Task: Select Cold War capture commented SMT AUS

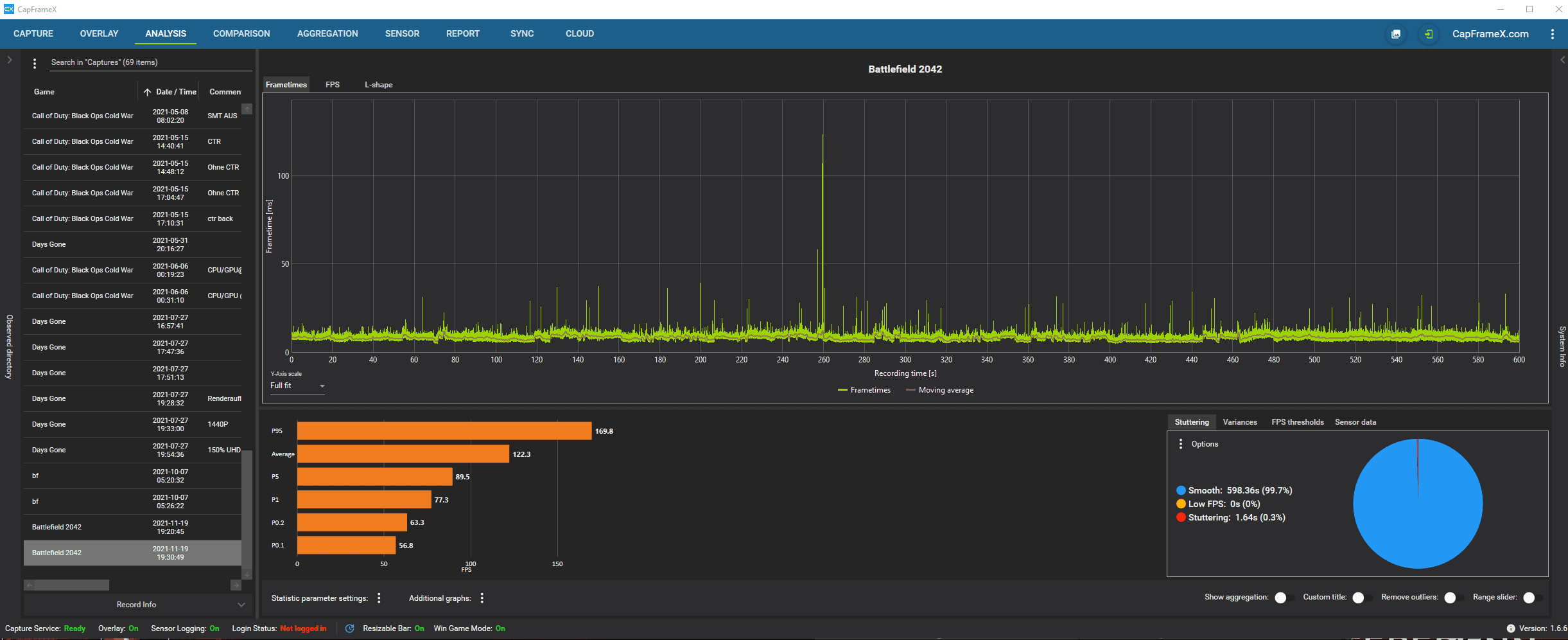Action: click(x=132, y=116)
